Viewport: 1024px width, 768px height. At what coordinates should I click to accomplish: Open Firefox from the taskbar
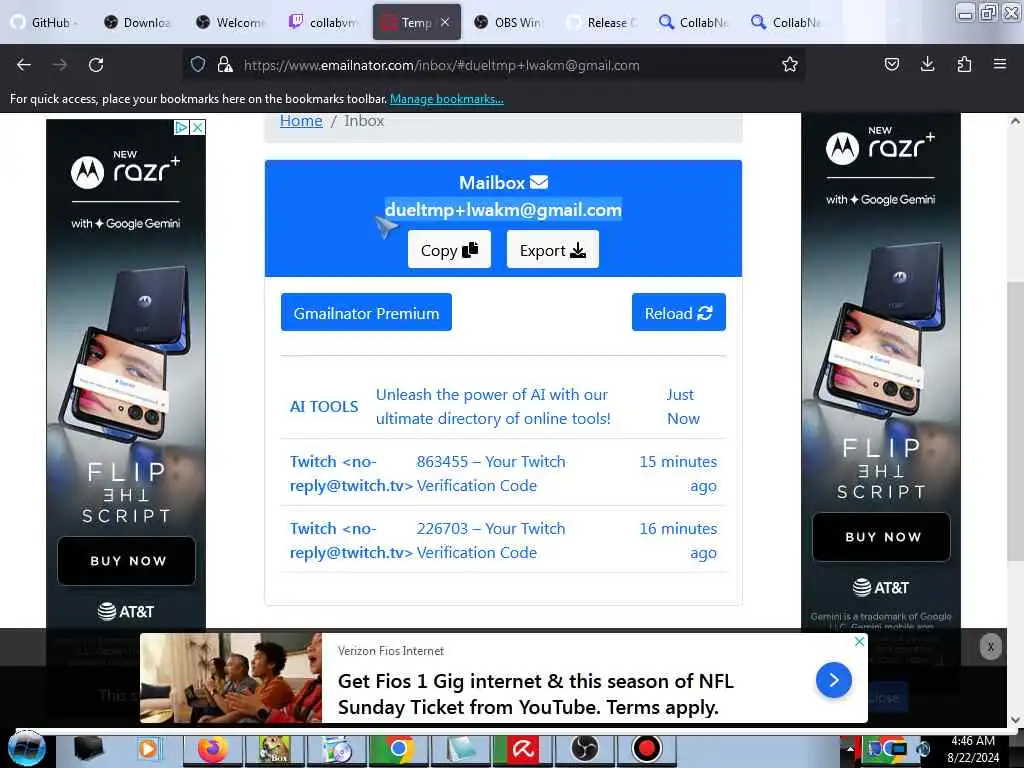pyautogui.click(x=213, y=749)
